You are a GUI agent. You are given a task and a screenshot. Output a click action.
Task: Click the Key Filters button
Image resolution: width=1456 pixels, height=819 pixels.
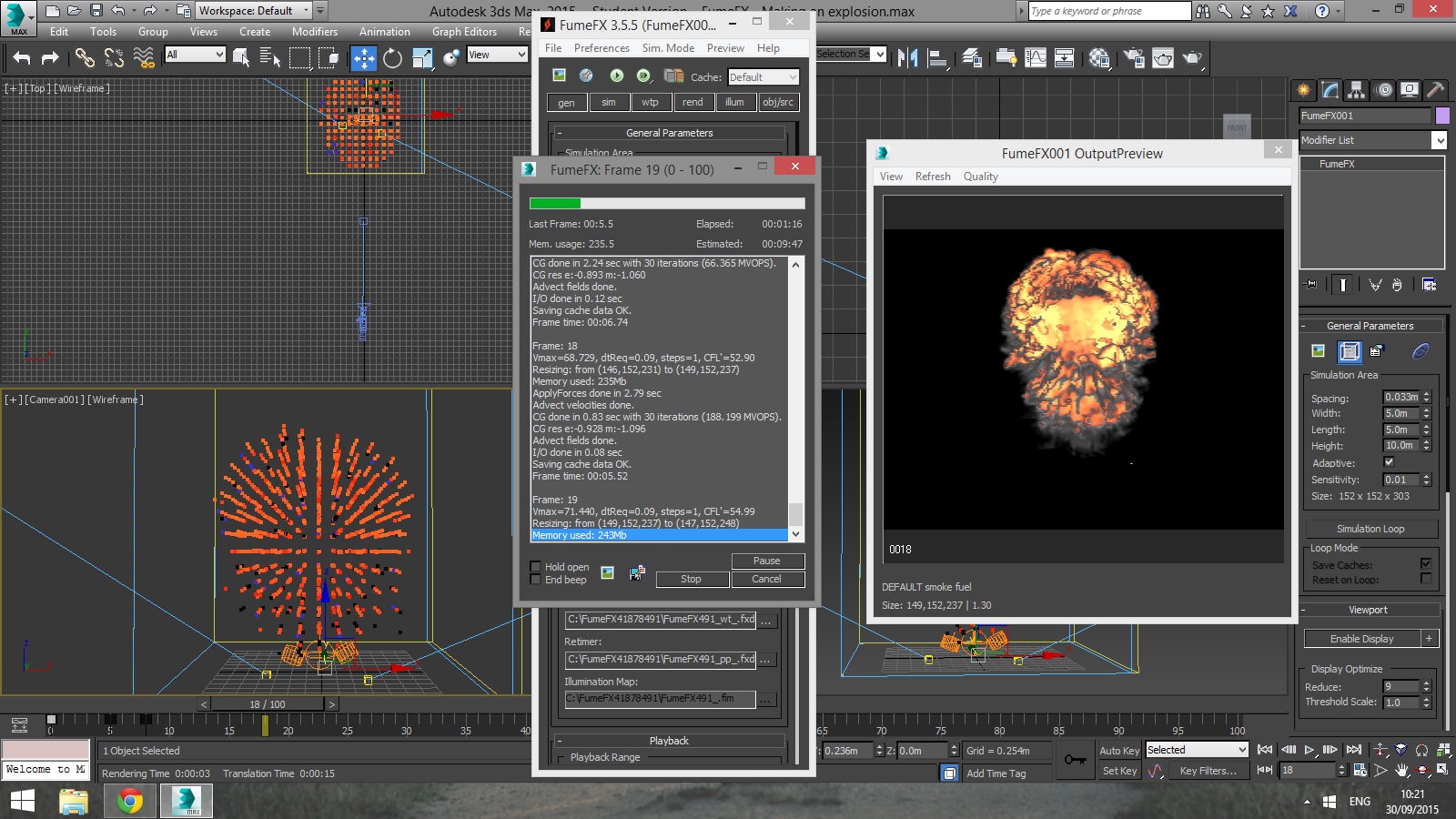click(x=1208, y=771)
